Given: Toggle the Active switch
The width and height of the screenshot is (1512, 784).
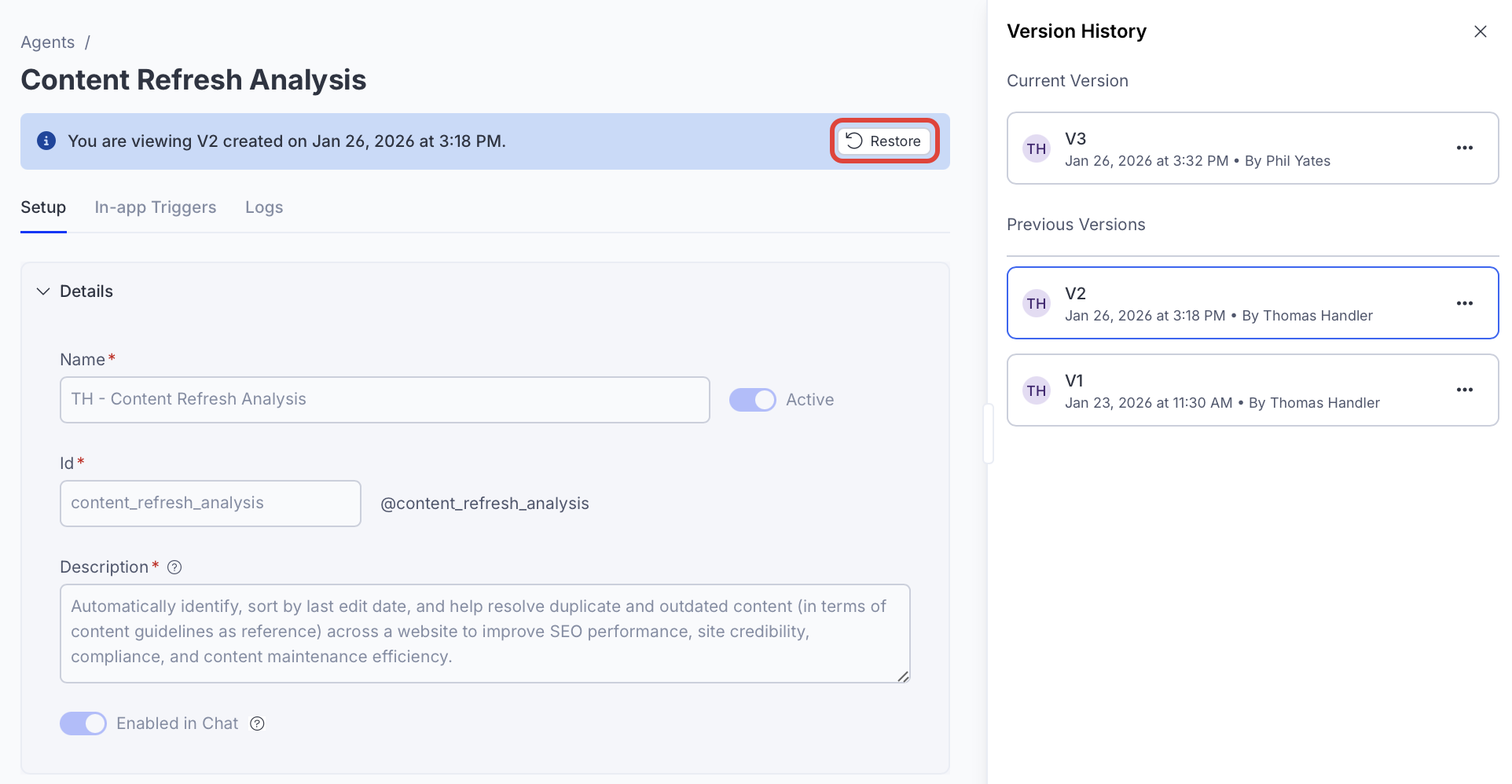Looking at the screenshot, I should pos(752,400).
